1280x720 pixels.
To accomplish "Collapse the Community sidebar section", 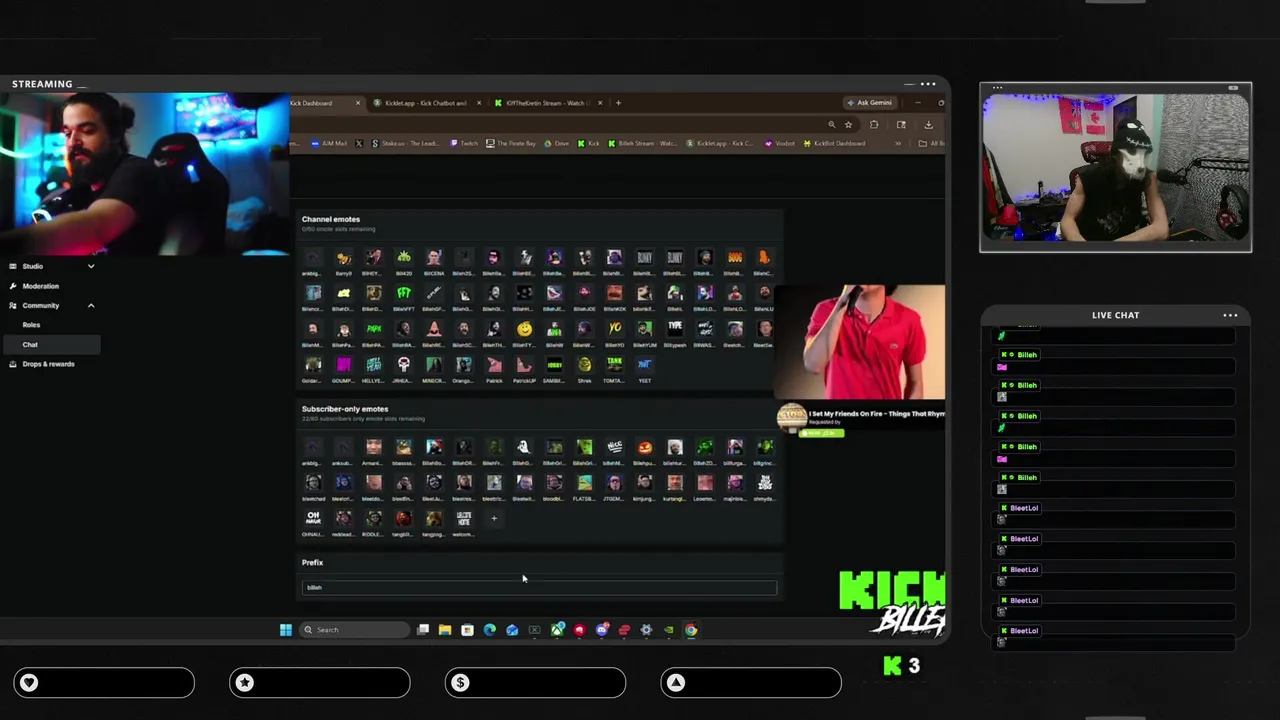I will [91, 305].
